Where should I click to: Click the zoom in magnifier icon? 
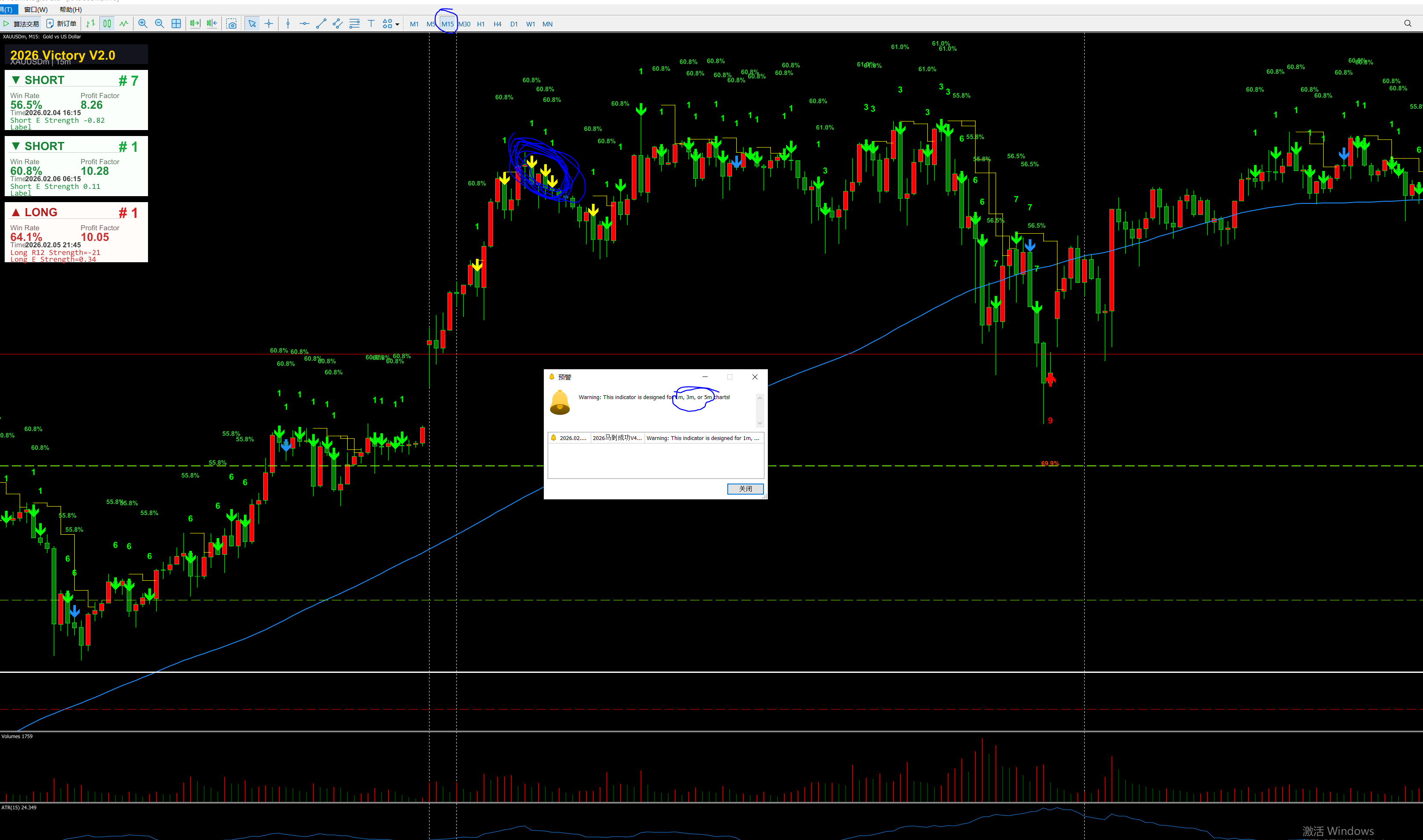coord(143,24)
